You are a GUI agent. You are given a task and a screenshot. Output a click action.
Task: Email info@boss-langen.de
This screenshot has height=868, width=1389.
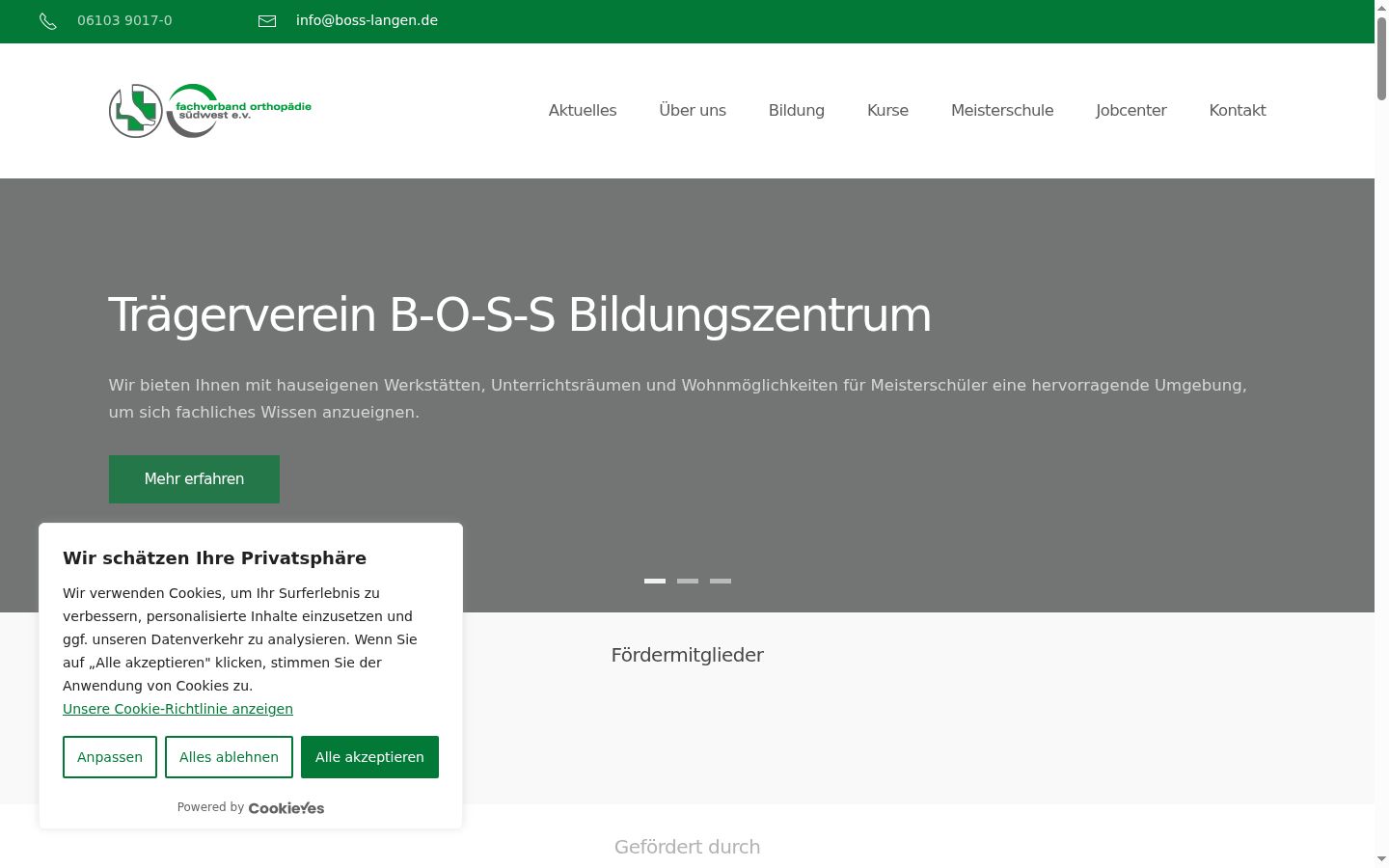367,20
